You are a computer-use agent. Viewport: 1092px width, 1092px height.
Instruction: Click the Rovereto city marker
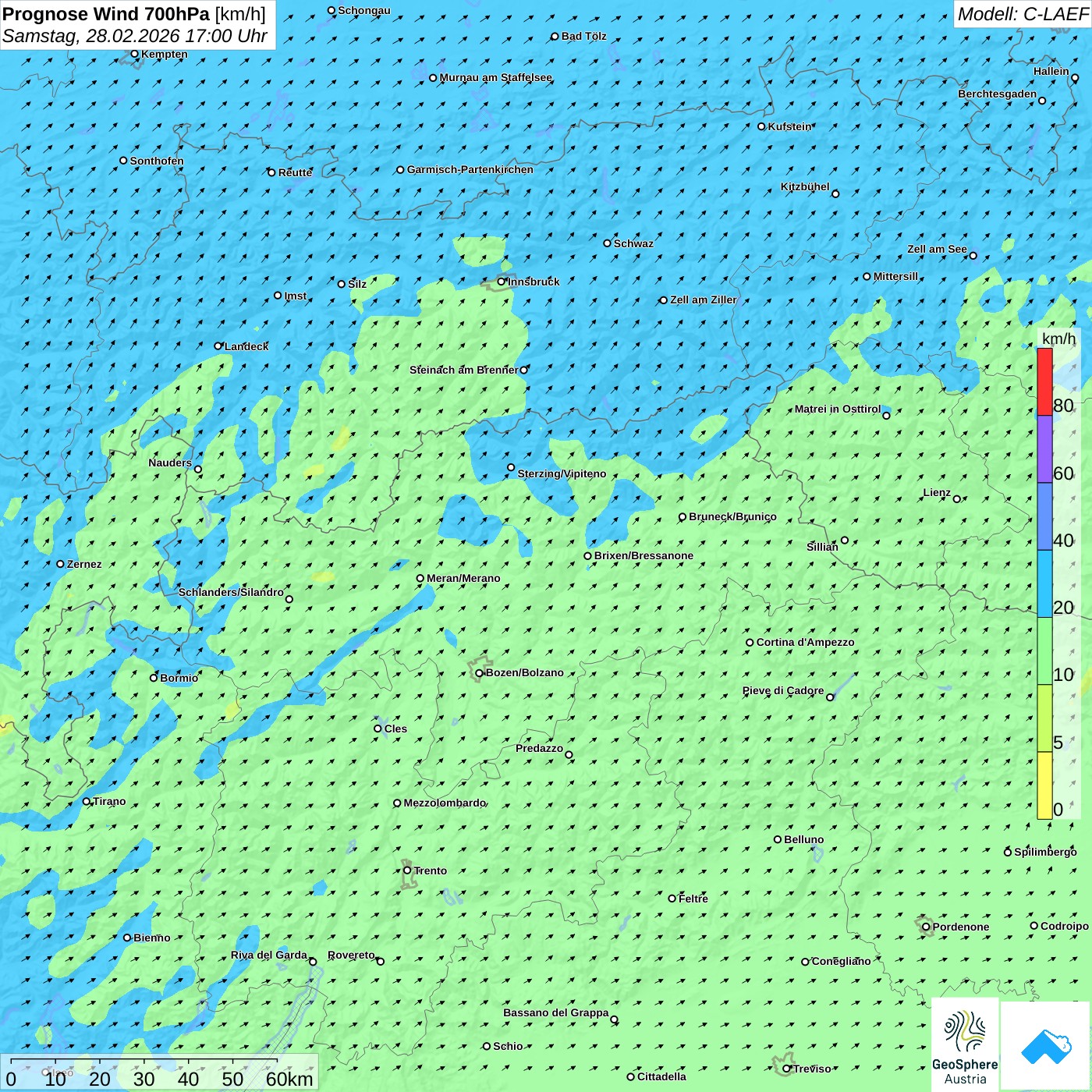pyautogui.click(x=381, y=961)
